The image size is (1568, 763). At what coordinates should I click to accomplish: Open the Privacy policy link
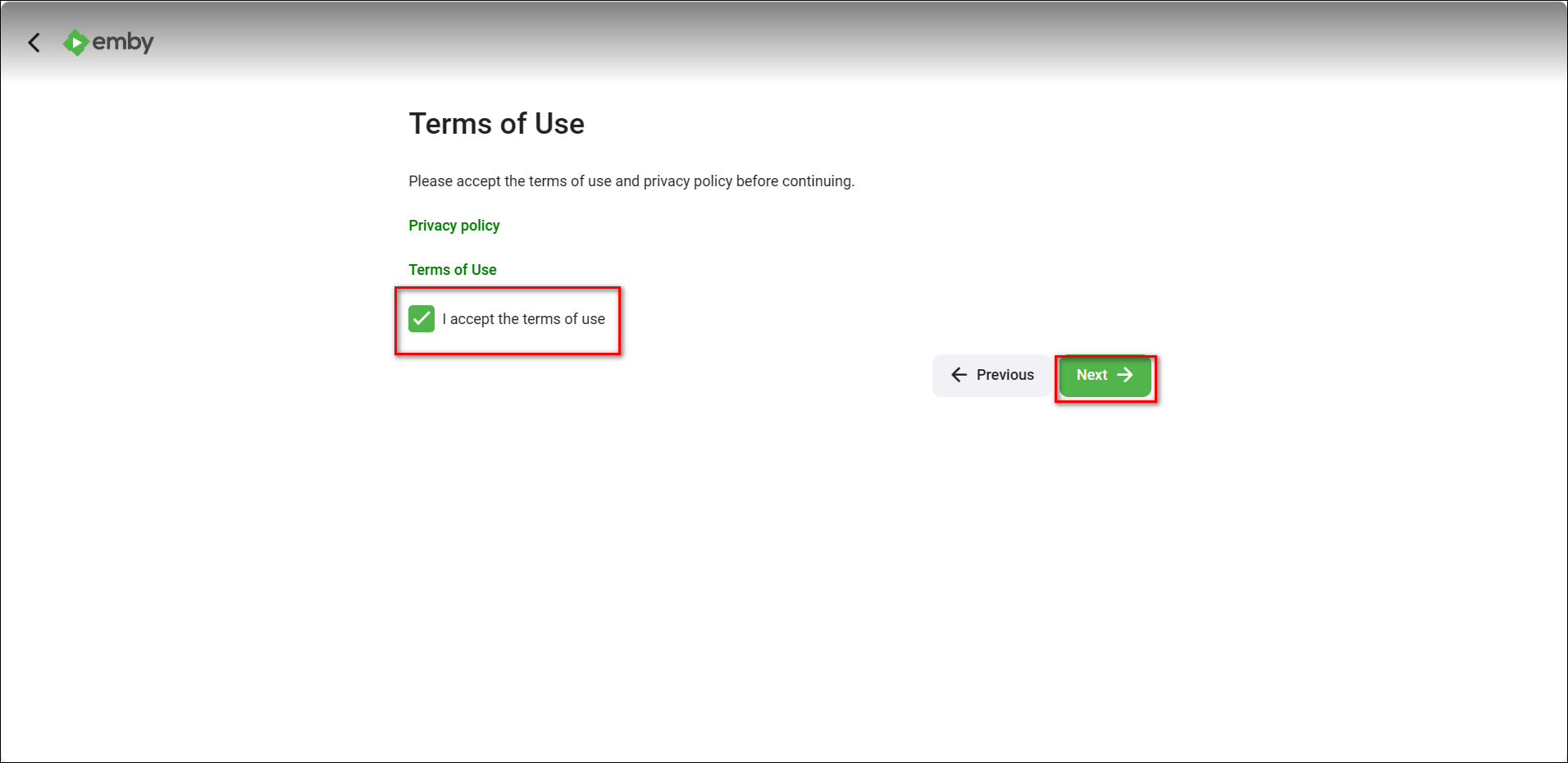coord(454,226)
